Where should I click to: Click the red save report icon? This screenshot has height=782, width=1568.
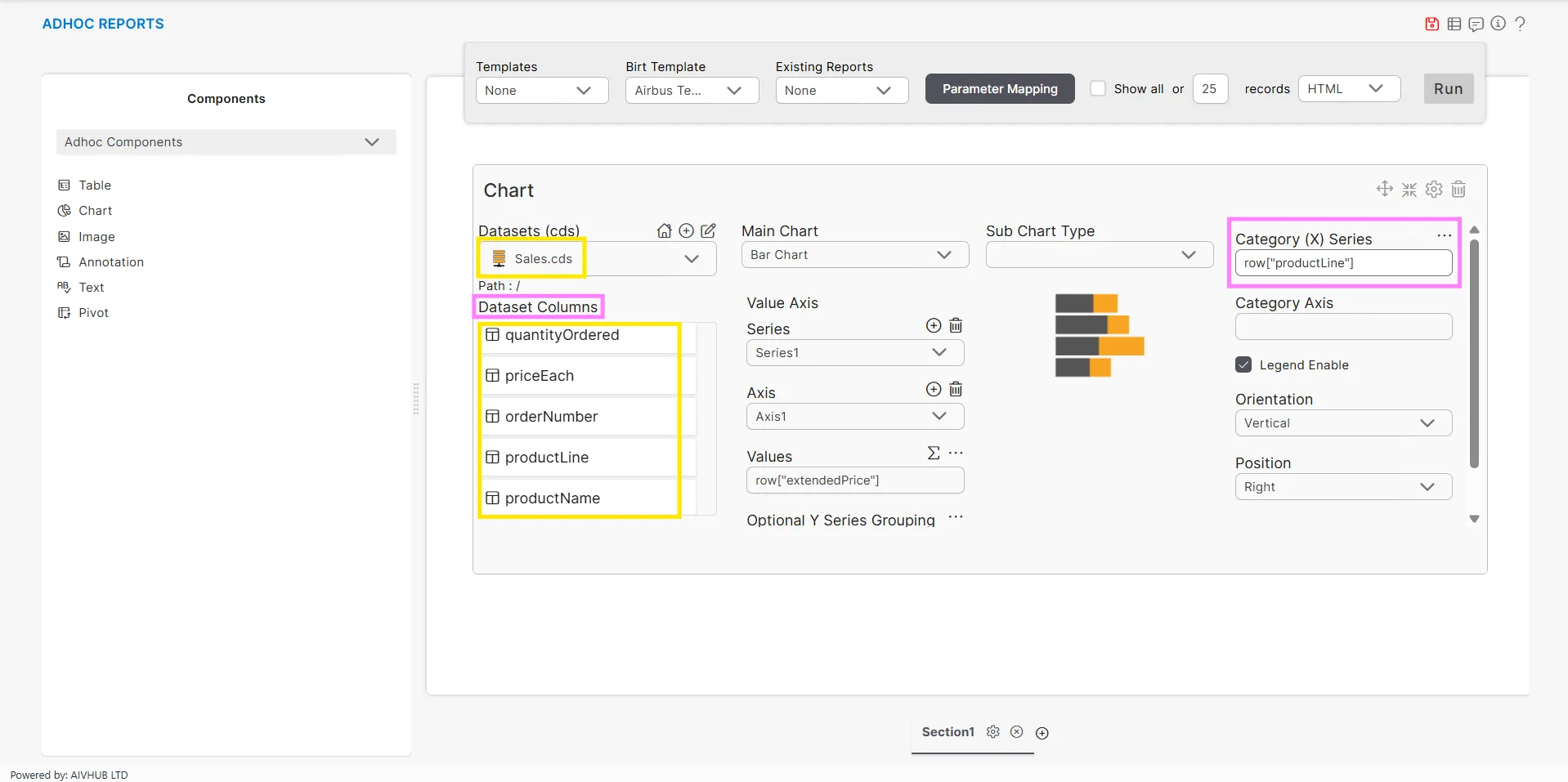[1431, 24]
